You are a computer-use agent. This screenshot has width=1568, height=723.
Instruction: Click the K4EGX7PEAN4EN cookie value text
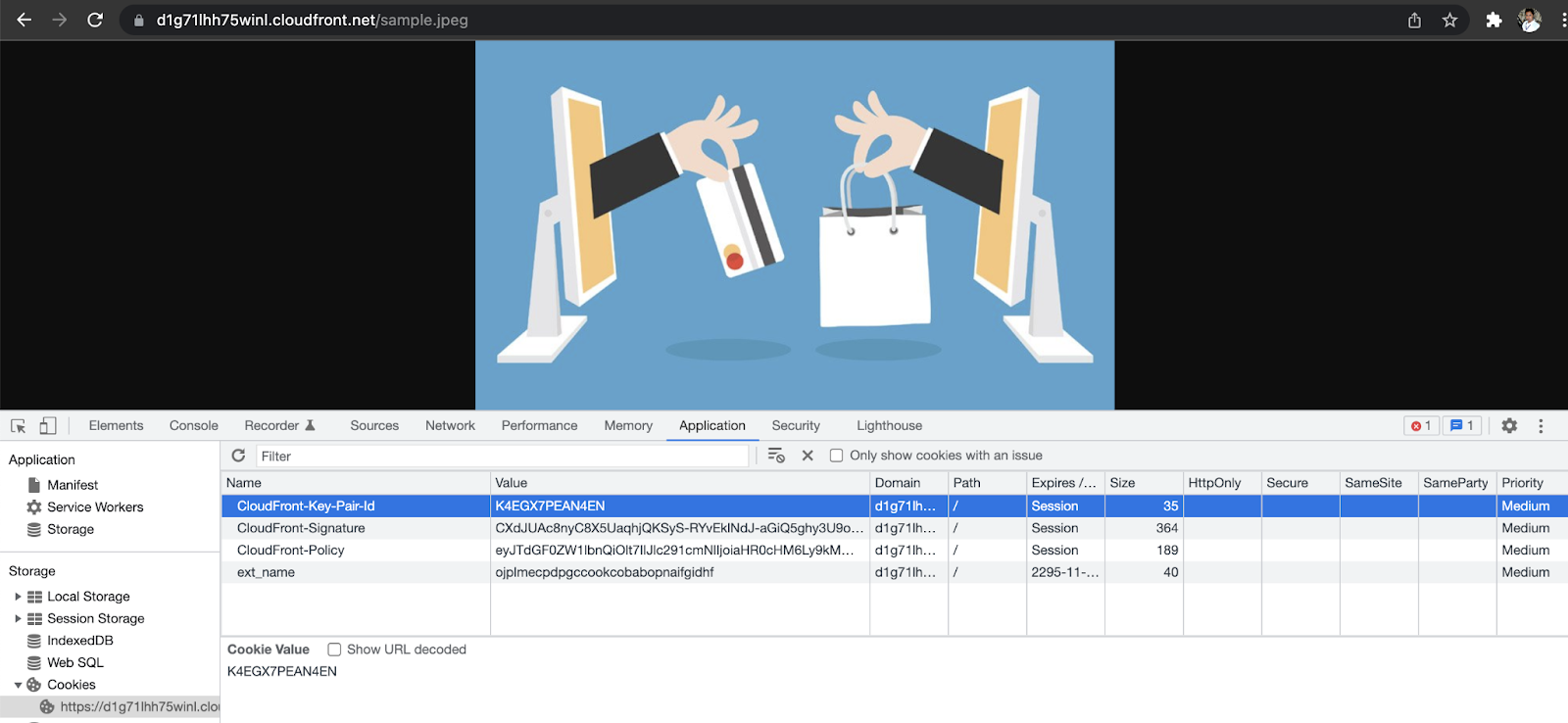pos(282,671)
